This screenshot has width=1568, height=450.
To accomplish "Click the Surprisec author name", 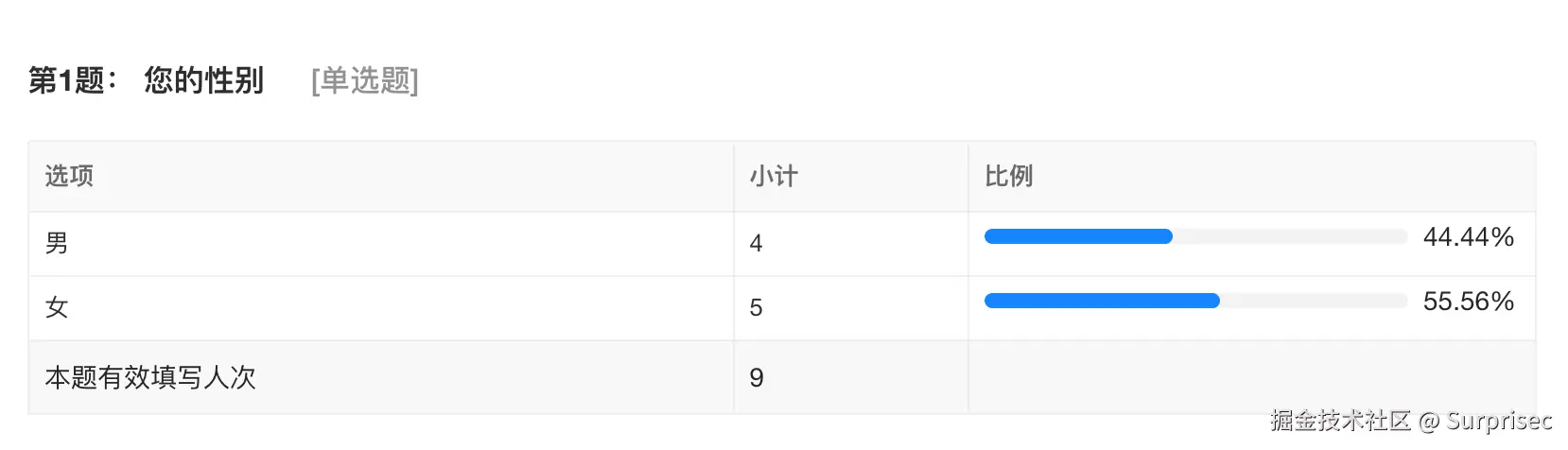I will pos(1499,420).
